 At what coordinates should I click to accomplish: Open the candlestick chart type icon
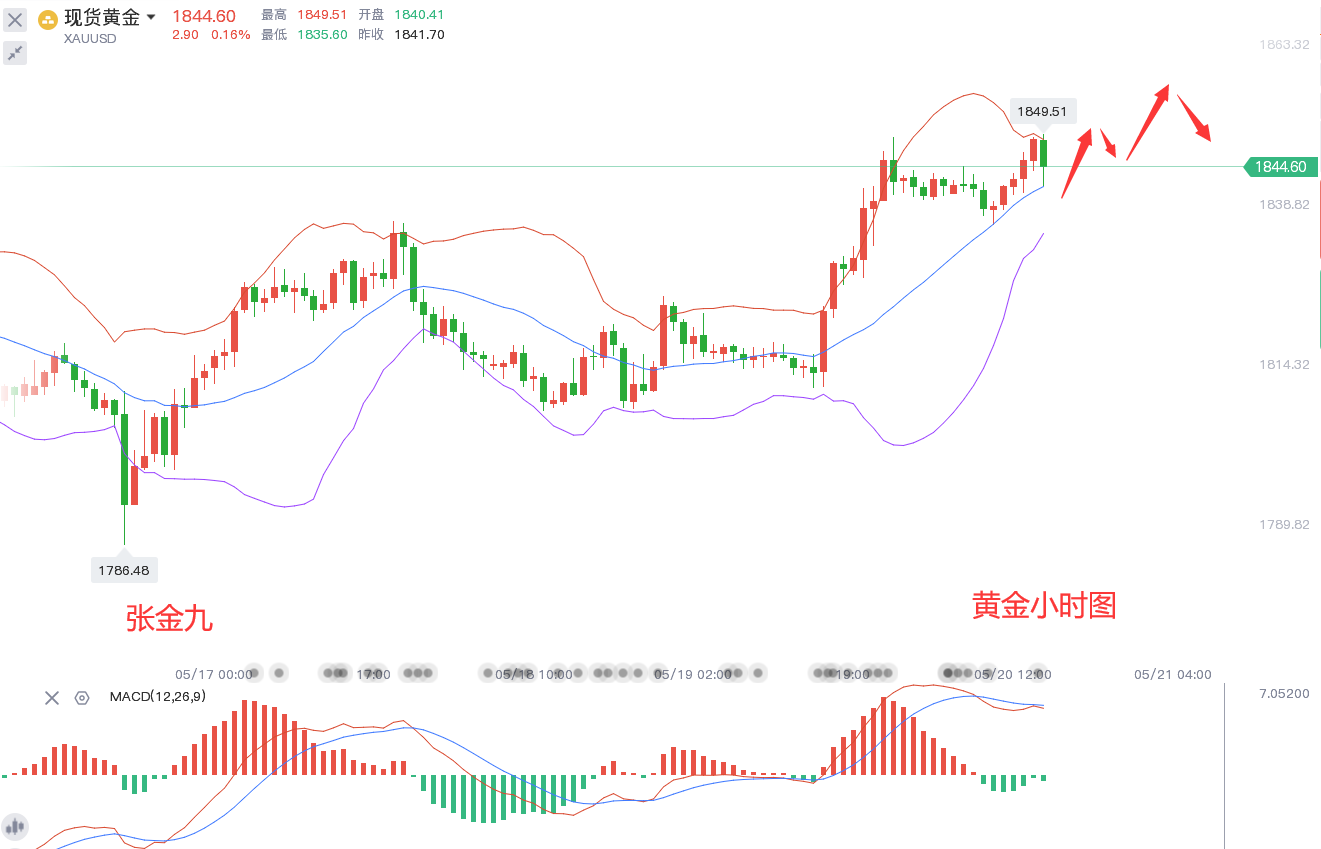(15, 827)
